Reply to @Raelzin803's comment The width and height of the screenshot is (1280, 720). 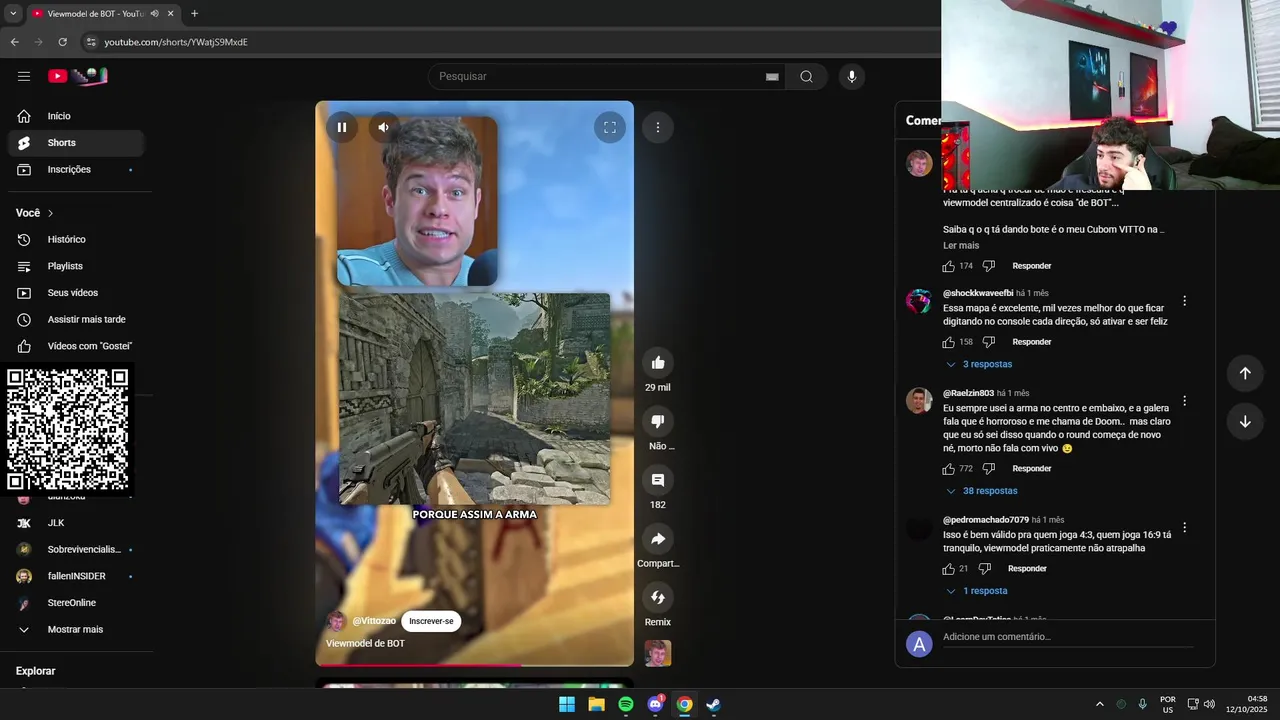point(1031,469)
